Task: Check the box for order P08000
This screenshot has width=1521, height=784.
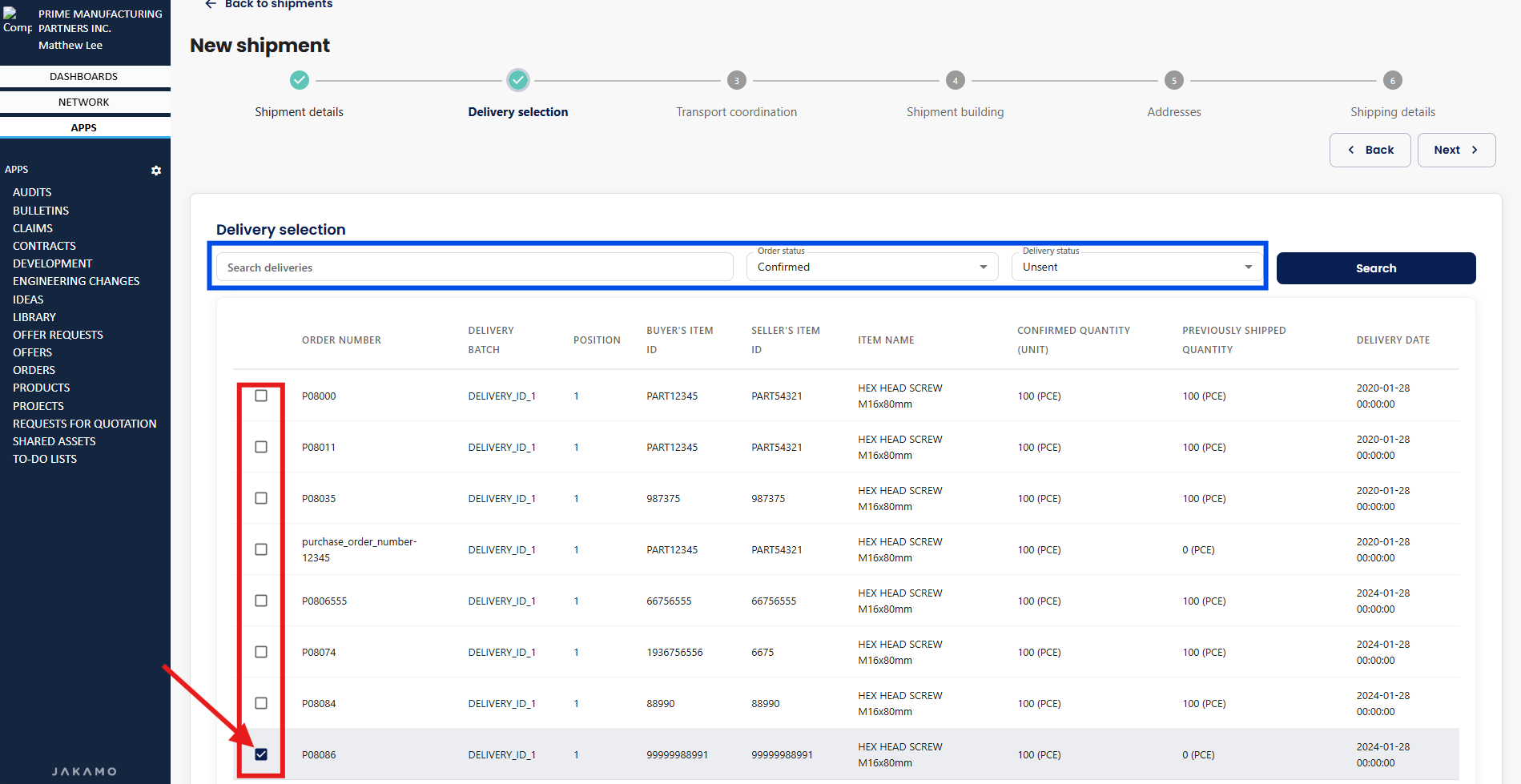Action: pyautogui.click(x=261, y=396)
